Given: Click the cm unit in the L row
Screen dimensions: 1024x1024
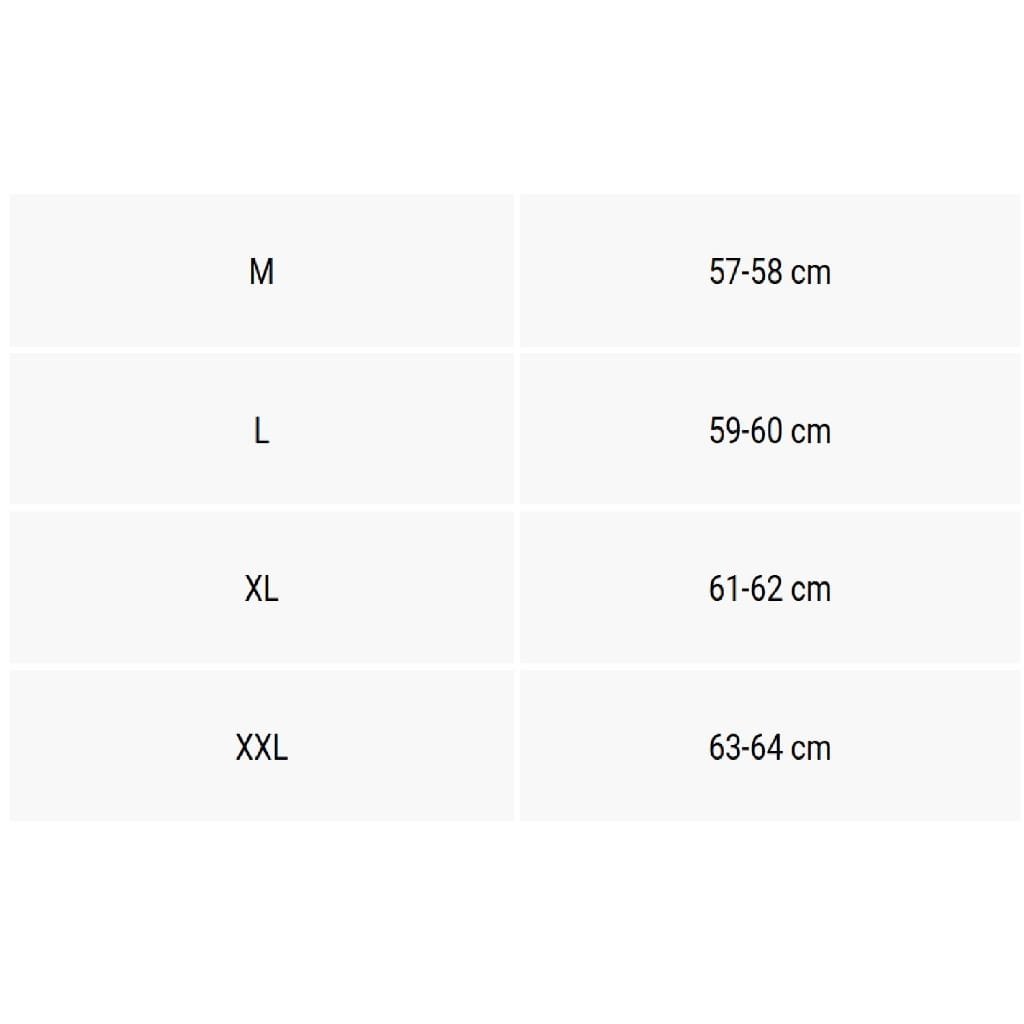Looking at the screenshot, I should point(810,434).
